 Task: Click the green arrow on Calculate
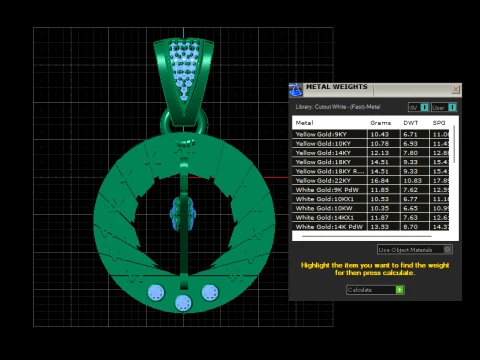[400, 290]
